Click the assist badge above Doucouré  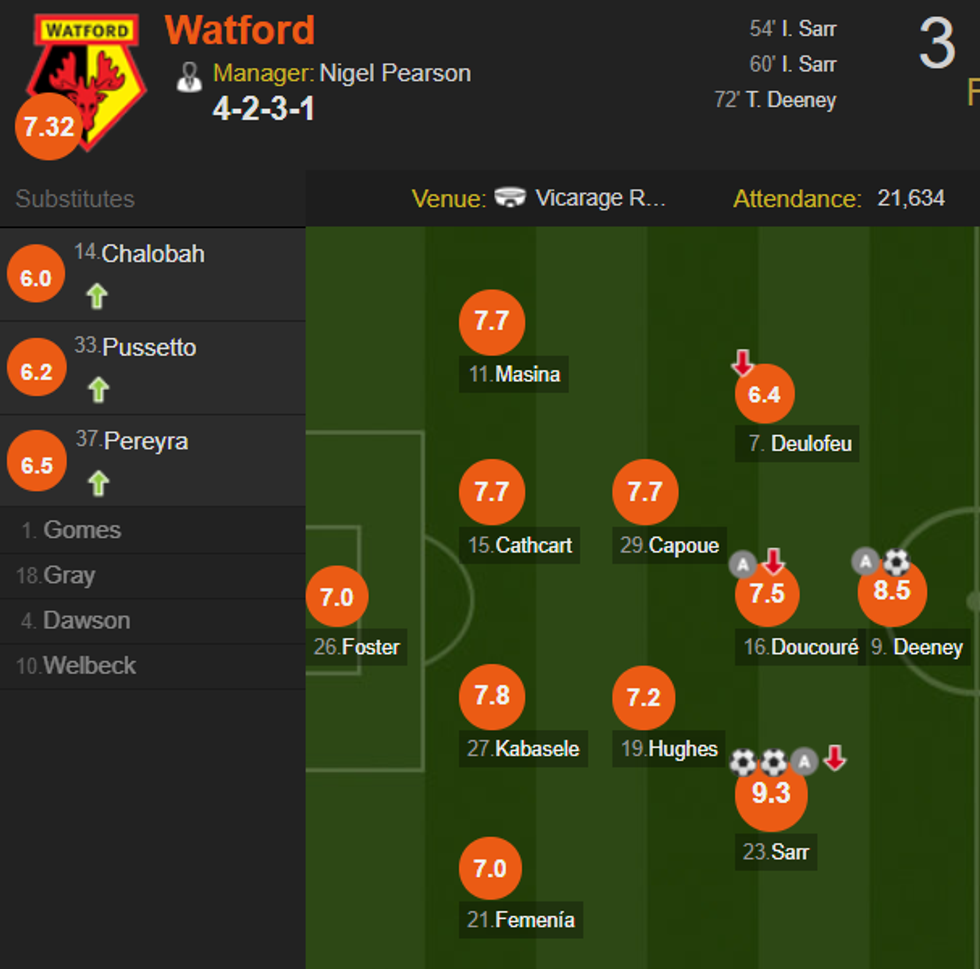click(742, 565)
